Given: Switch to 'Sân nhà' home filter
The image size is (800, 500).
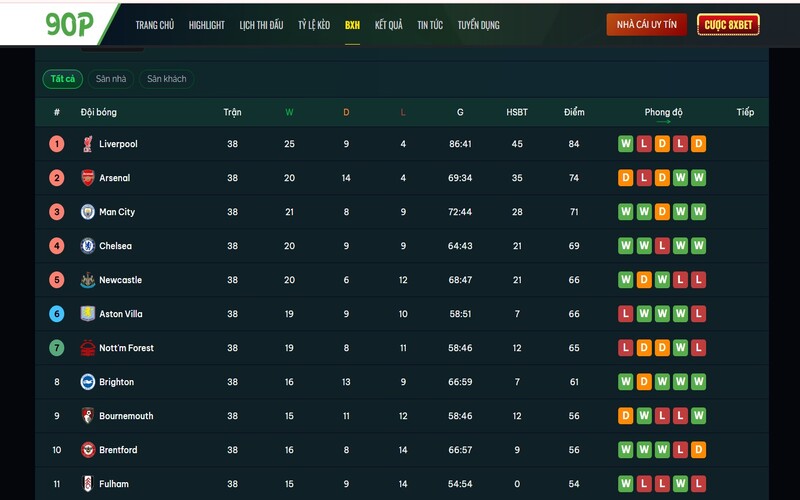Looking at the screenshot, I should point(111,79).
